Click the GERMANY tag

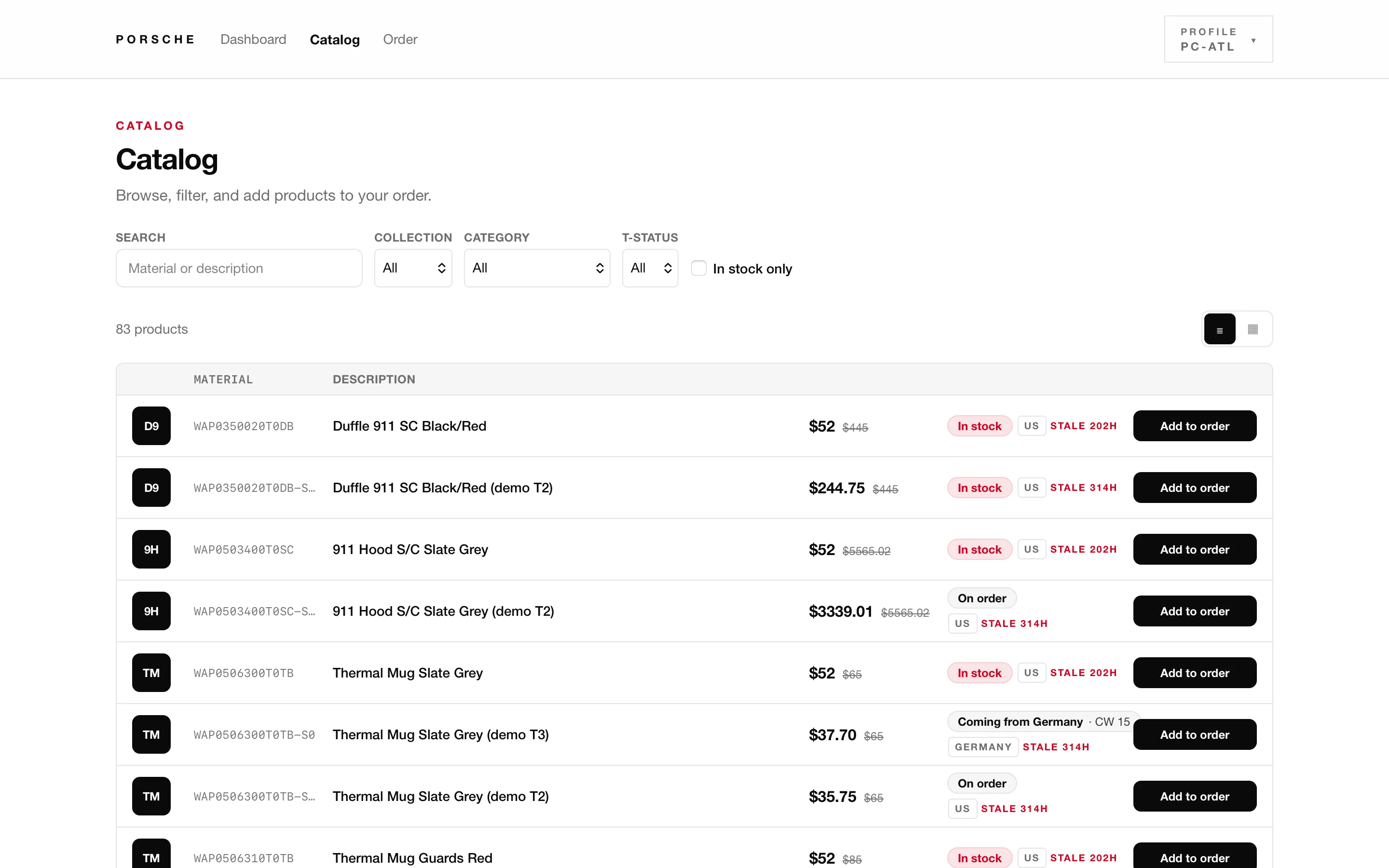(982, 747)
